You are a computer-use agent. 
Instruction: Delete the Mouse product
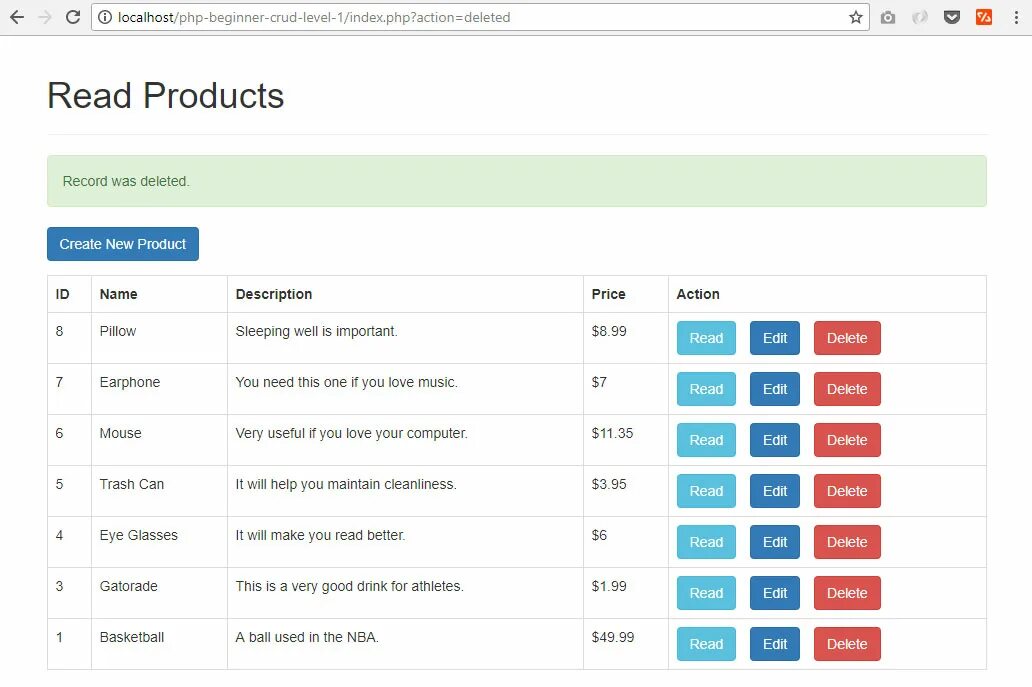(847, 440)
